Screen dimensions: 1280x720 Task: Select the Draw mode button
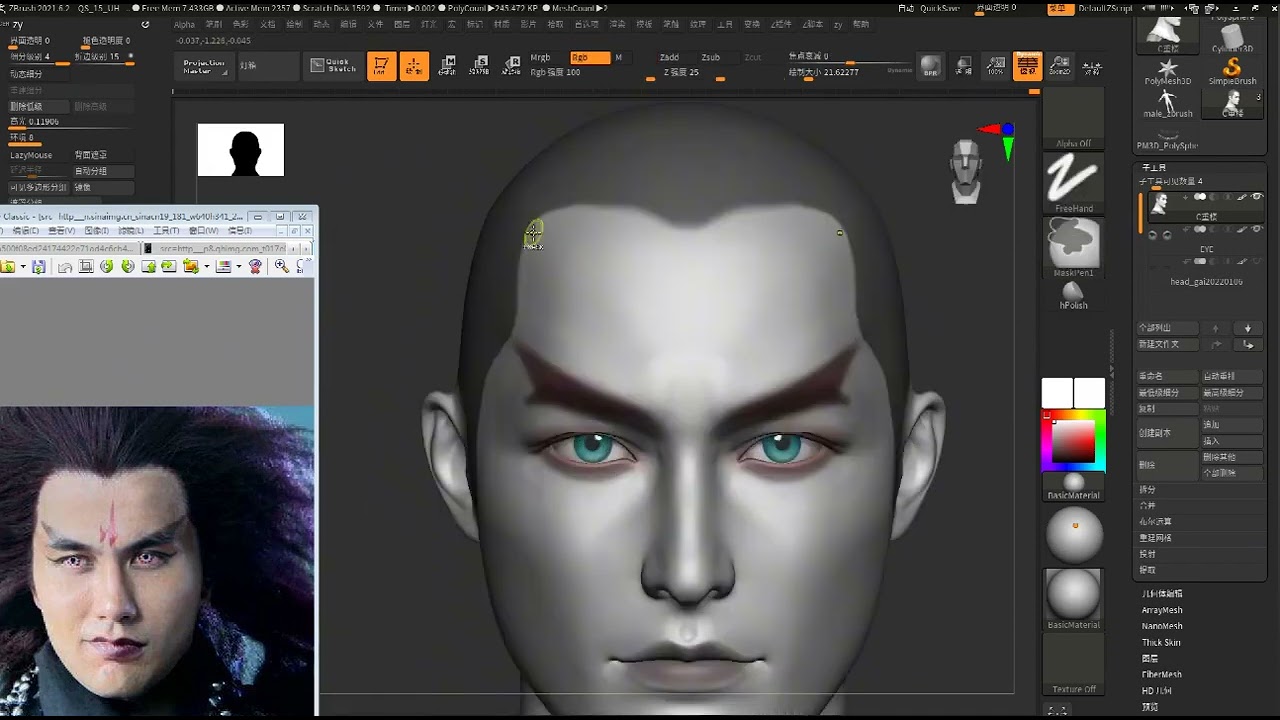pyautogui.click(x=414, y=67)
